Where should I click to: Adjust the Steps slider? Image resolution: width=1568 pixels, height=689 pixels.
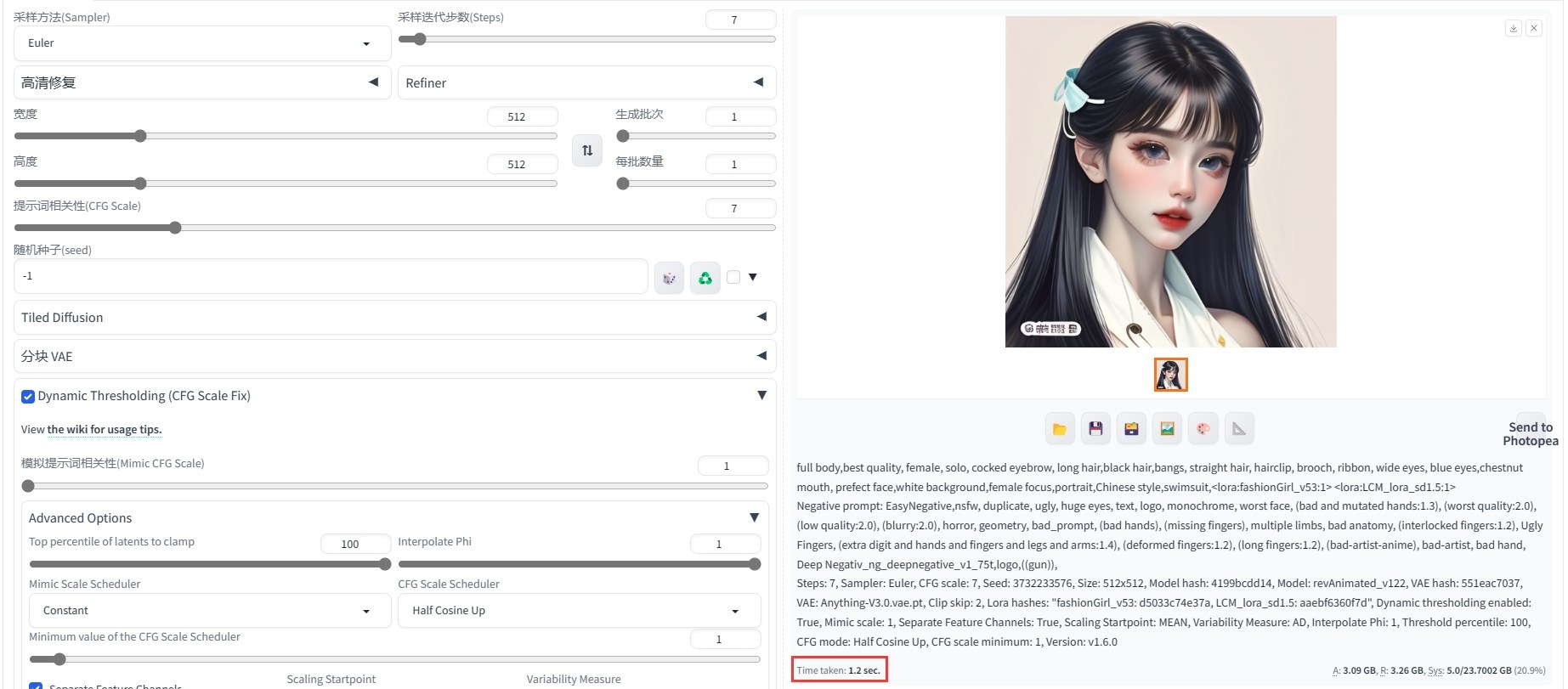coord(586,39)
